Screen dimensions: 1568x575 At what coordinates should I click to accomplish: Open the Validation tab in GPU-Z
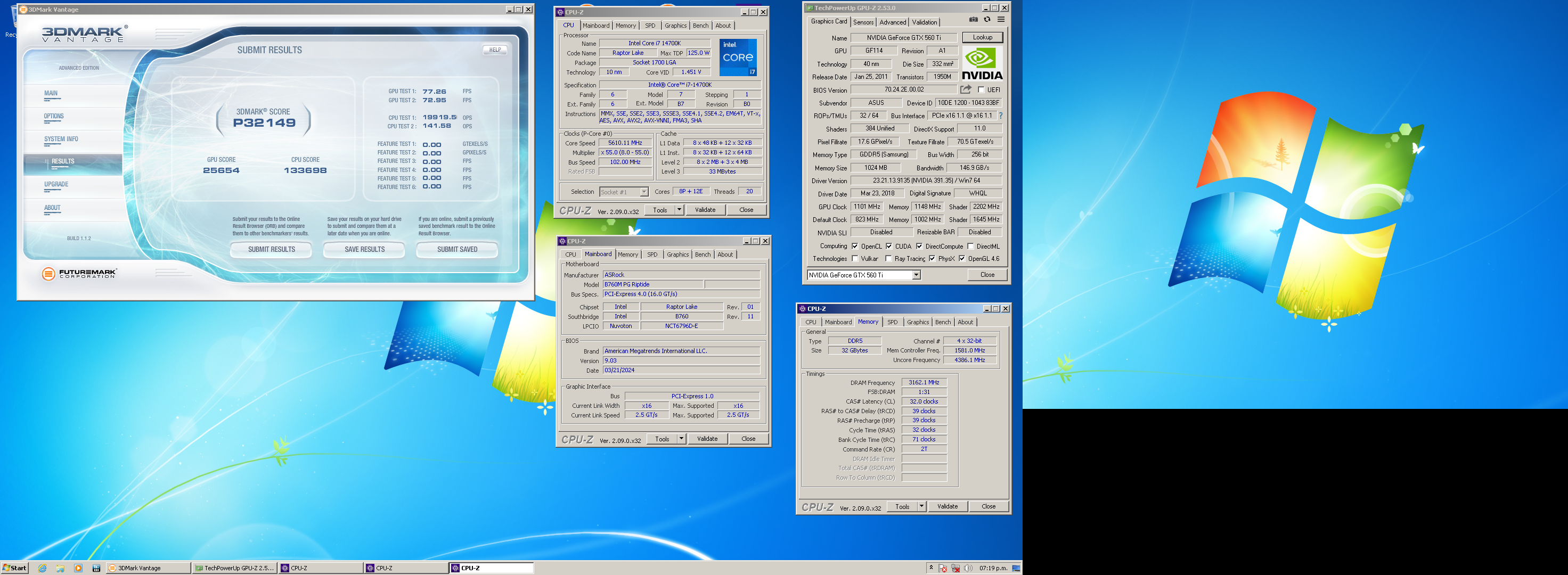click(x=925, y=22)
